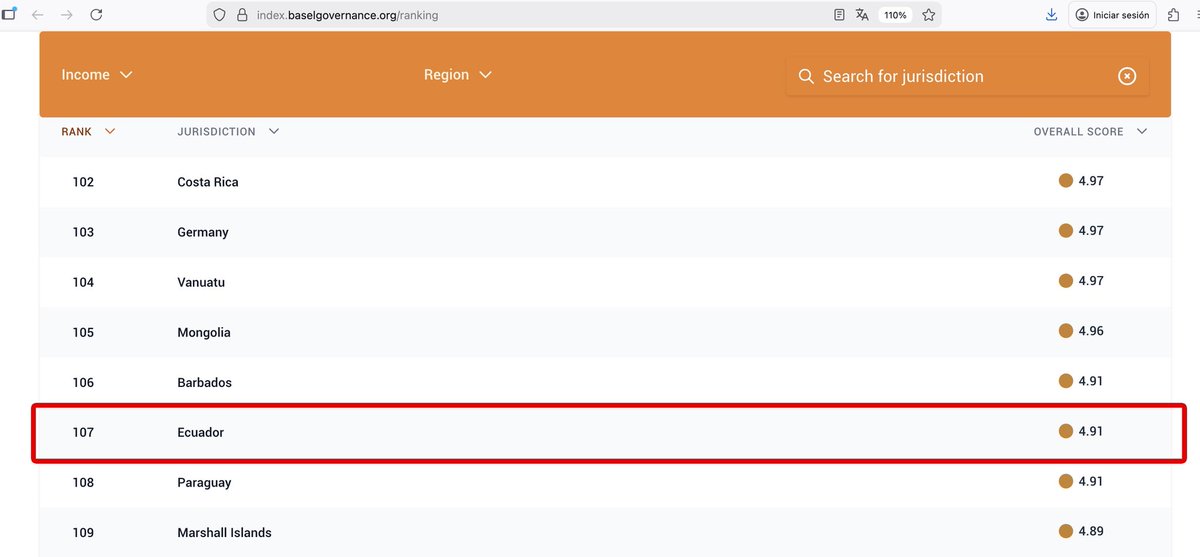Select the Mongolia row name
The image size is (1200, 557).
[x=204, y=332]
